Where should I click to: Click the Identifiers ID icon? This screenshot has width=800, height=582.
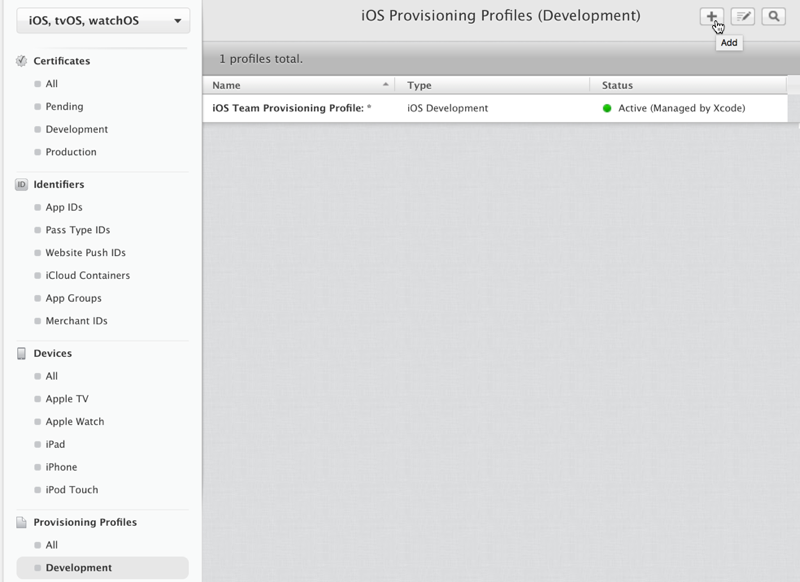tap(22, 184)
